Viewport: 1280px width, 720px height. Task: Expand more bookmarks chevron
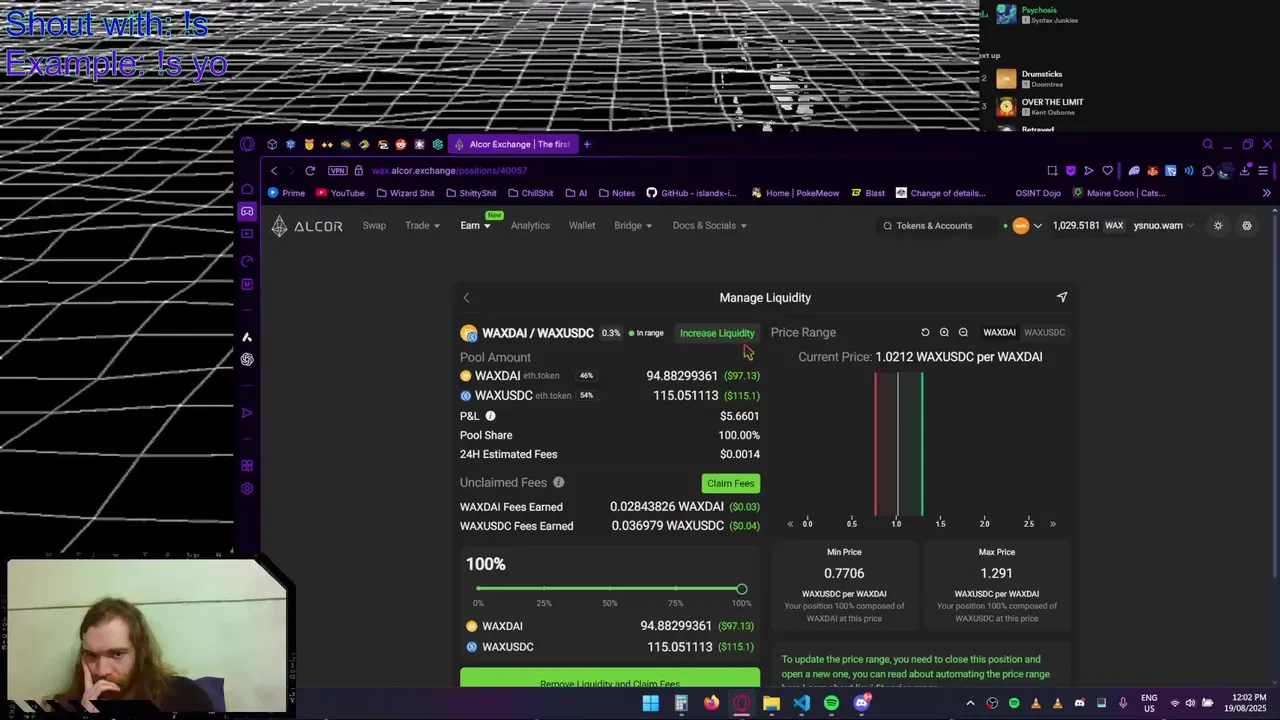(x=1267, y=193)
